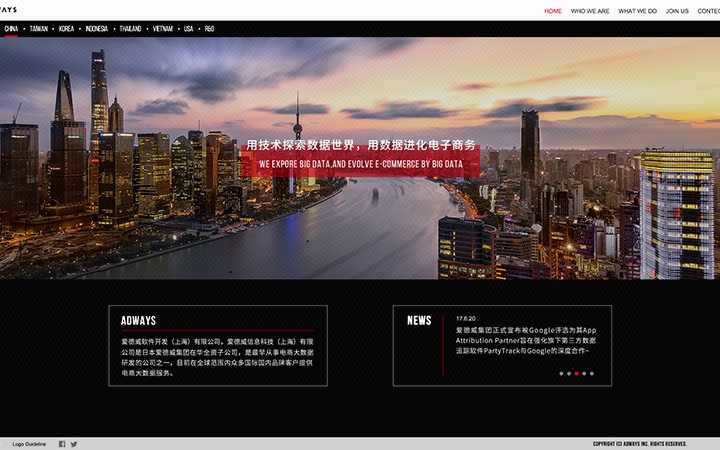Viewport: 720px width, 450px height.
Task: Open the Logo Guideline link
Action: [29, 444]
